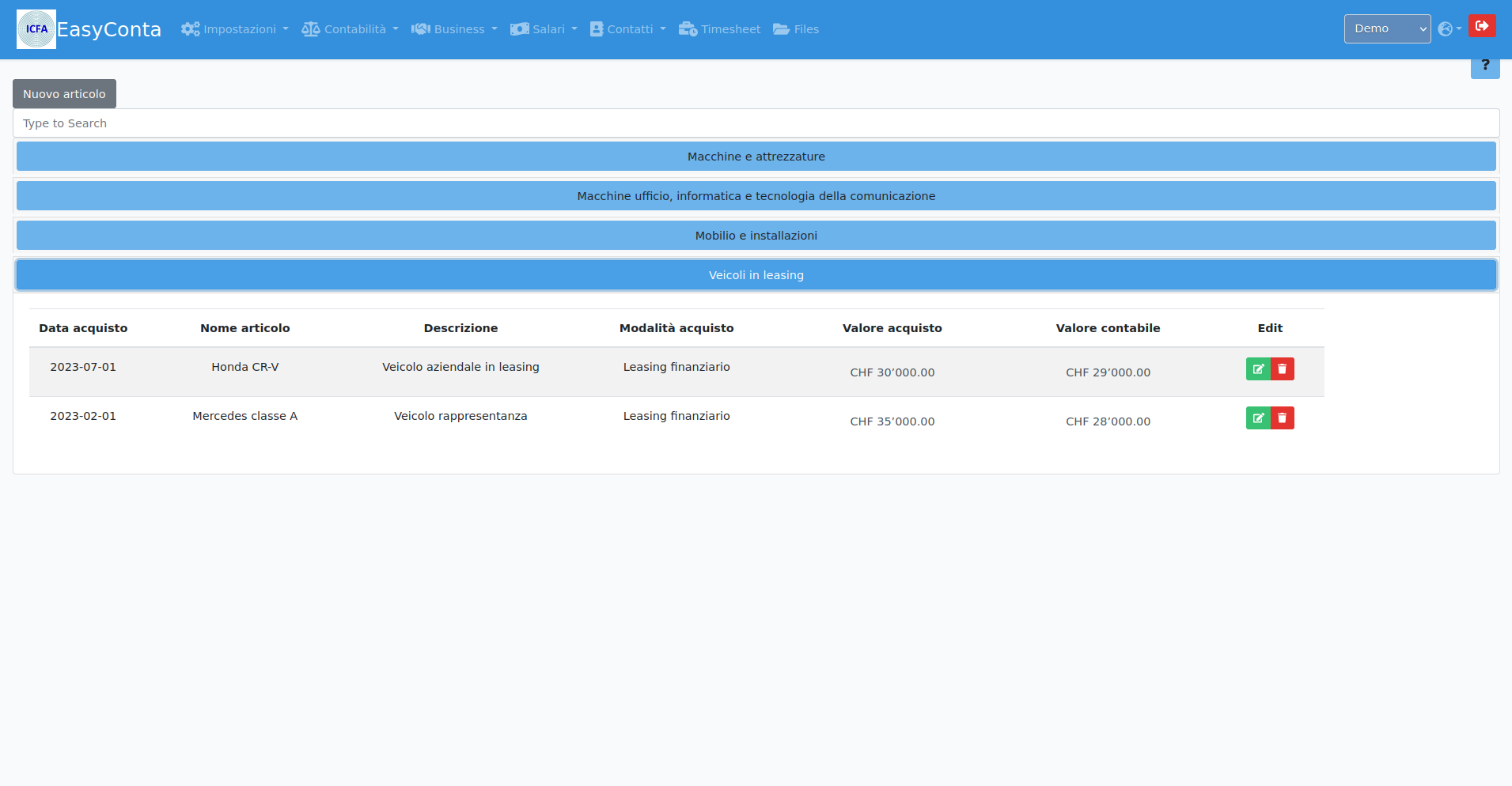Open the Contatti menu

[x=628, y=29]
